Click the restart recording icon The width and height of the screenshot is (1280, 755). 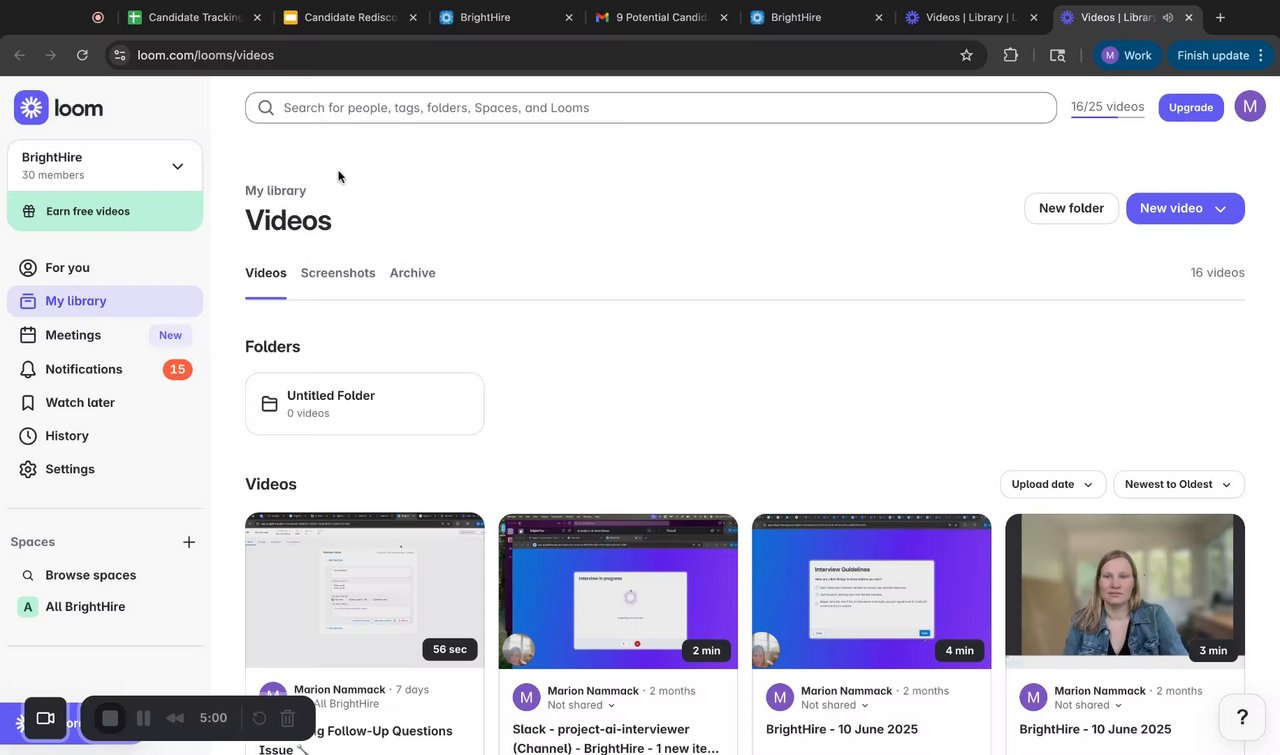pos(259,718)
